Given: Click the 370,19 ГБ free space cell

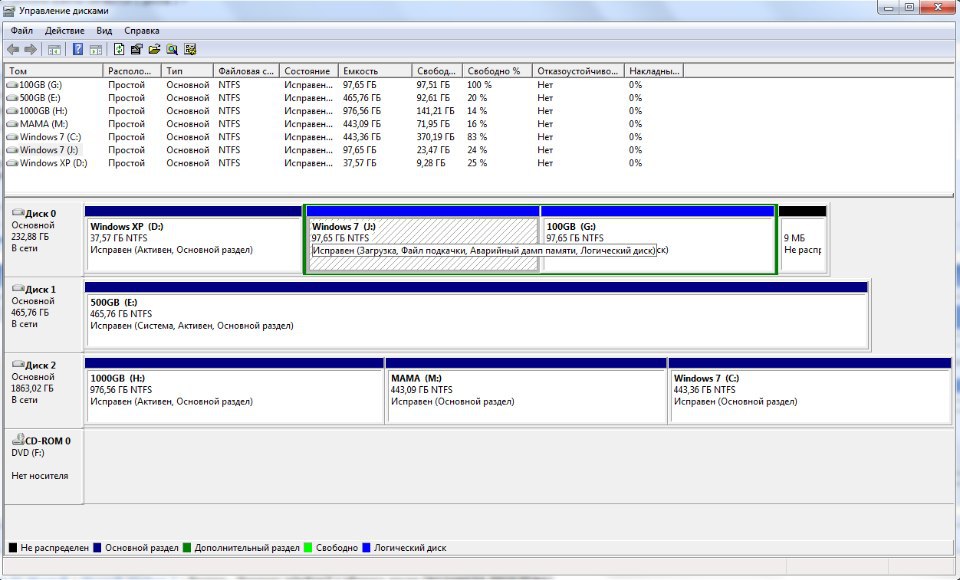Looking at the screenshot, I should tap(435, 137).
